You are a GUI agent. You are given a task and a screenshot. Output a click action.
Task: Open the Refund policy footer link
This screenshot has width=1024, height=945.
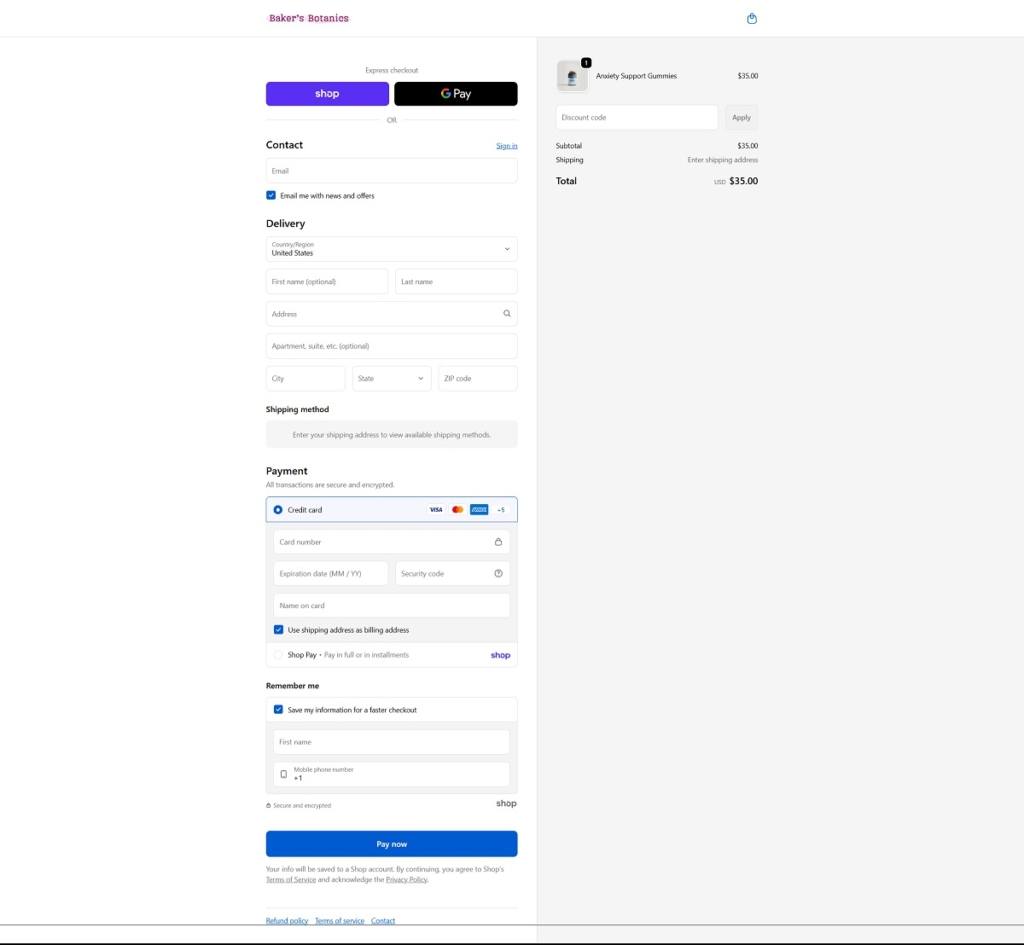tap(287, 921)
